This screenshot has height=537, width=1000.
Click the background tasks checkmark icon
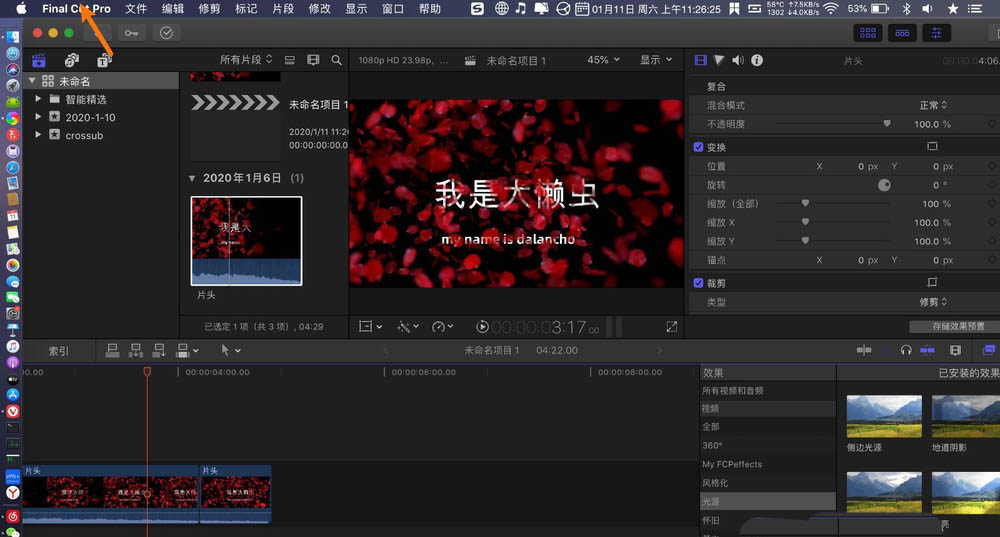point(166,33)
